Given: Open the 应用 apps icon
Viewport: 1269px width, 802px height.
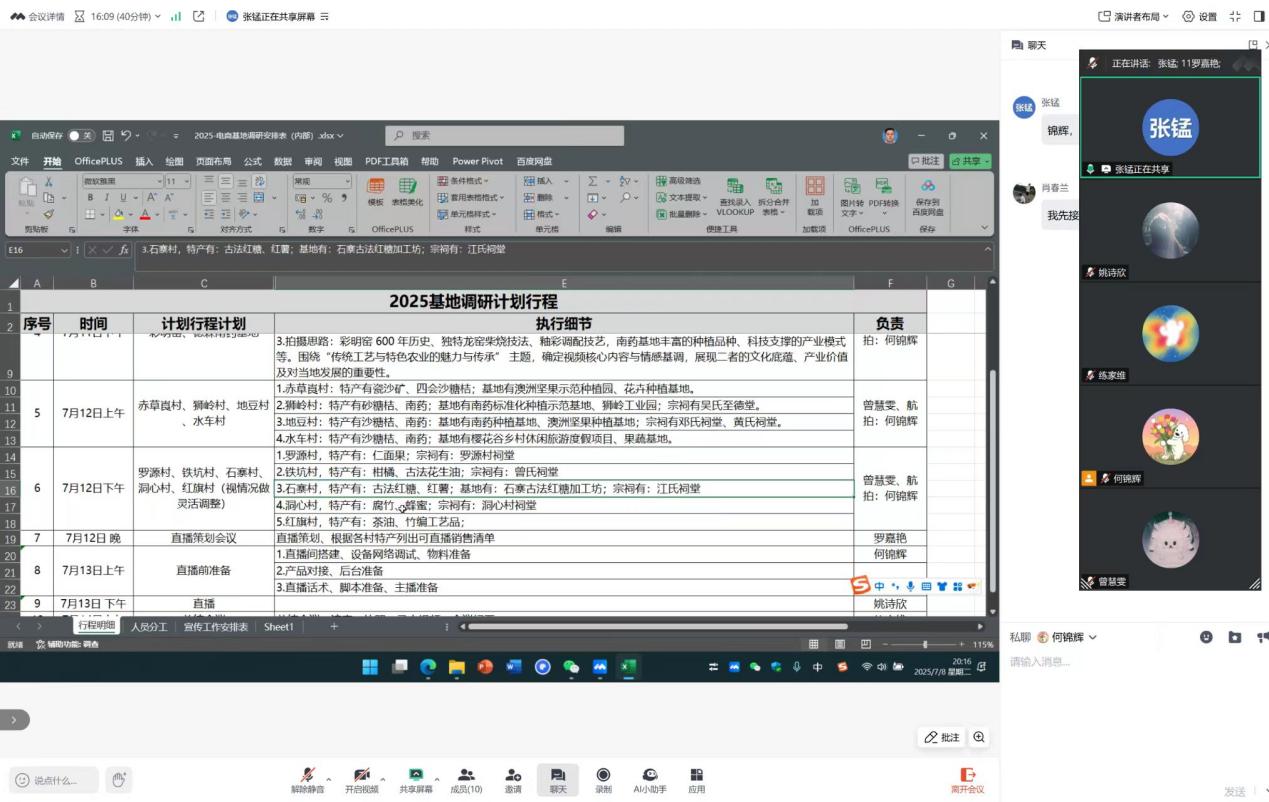Looking at the screenshot, I should click(x=696, y=779).
